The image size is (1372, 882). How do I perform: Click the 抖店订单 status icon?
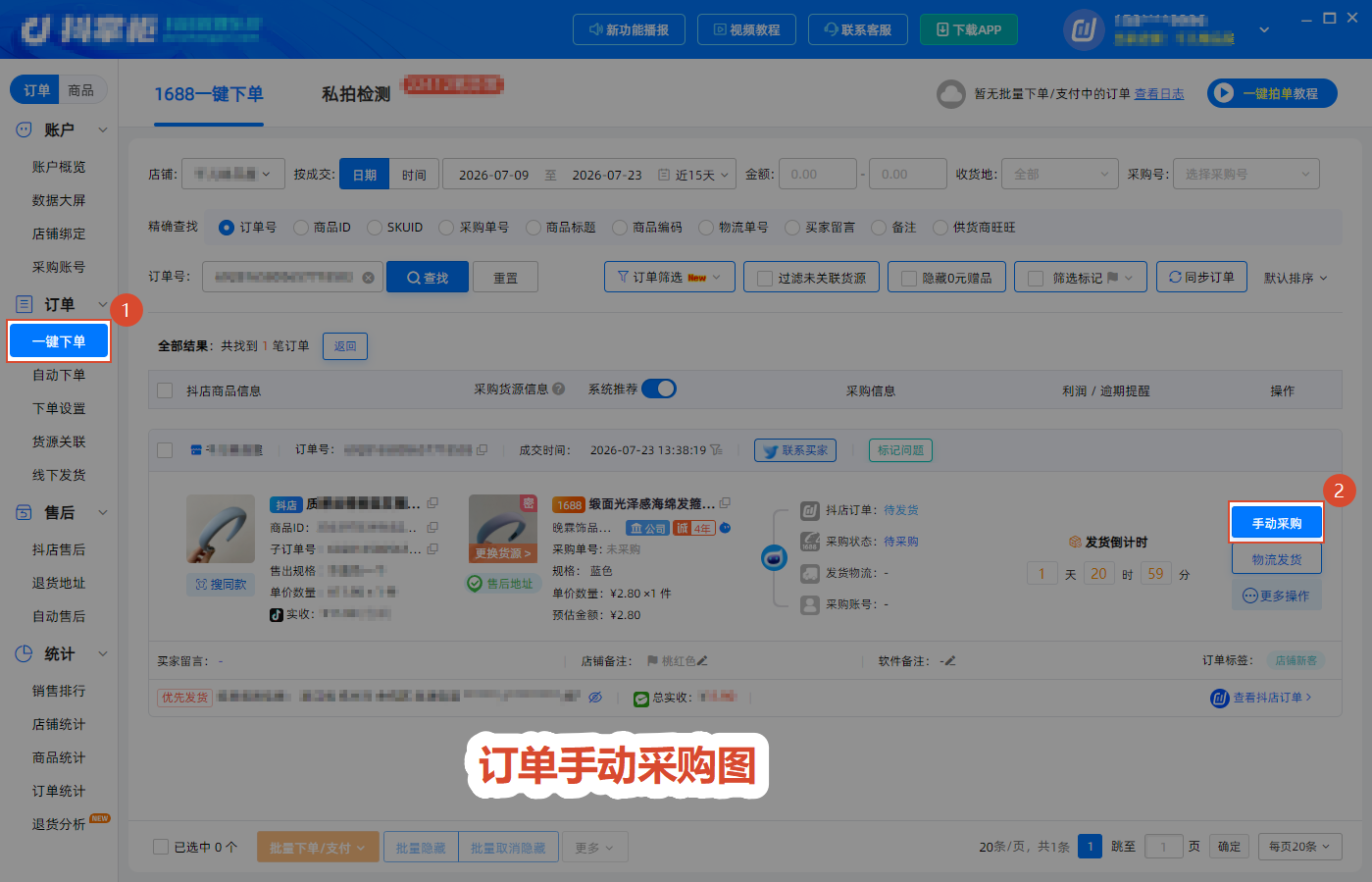[x=810, y=510]
